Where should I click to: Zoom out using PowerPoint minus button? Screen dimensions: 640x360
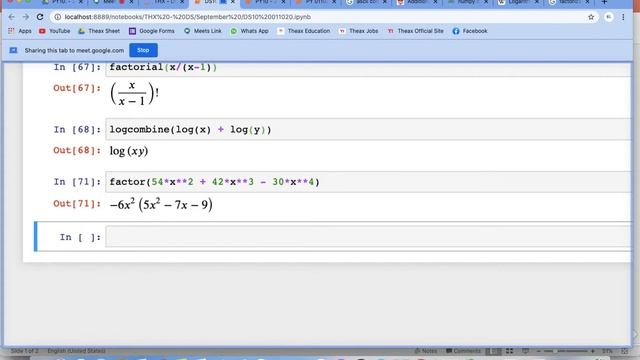pos(539,351)
